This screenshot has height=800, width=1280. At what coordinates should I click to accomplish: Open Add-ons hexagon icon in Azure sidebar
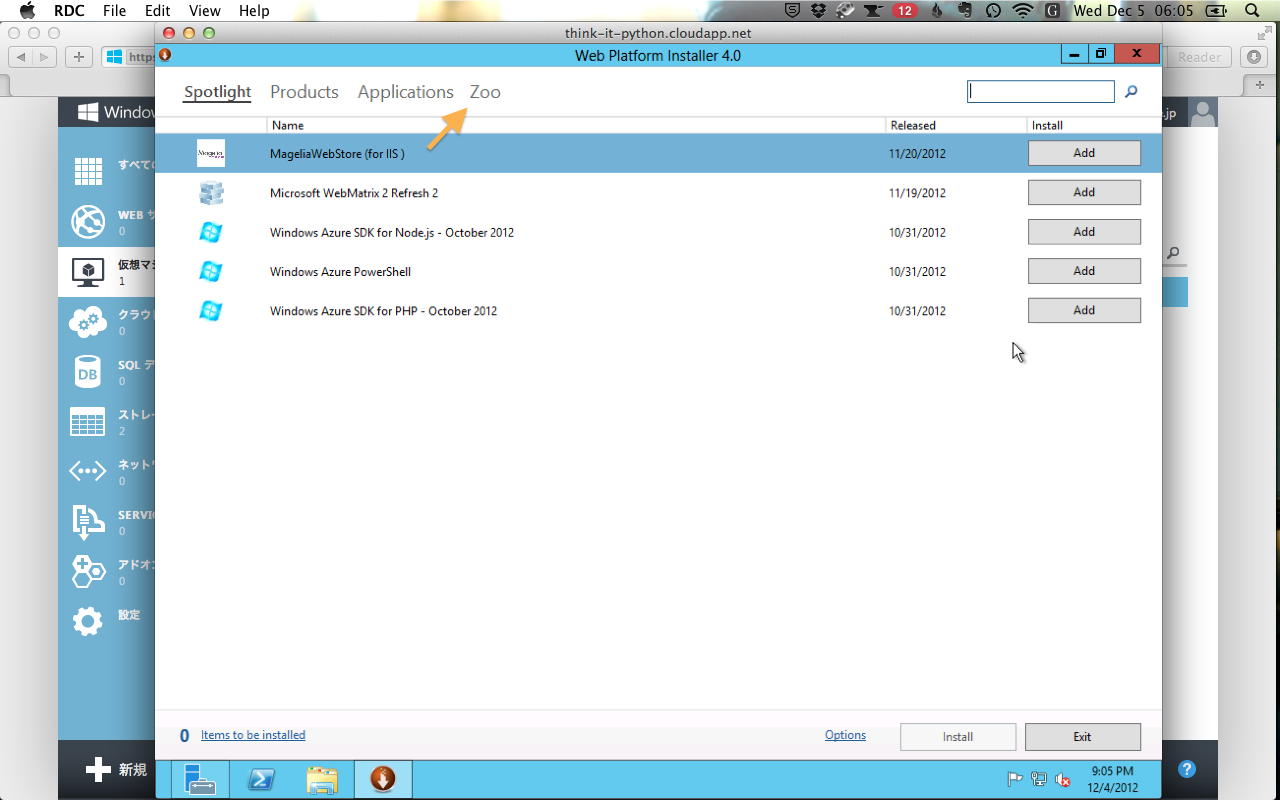point(88,571)
